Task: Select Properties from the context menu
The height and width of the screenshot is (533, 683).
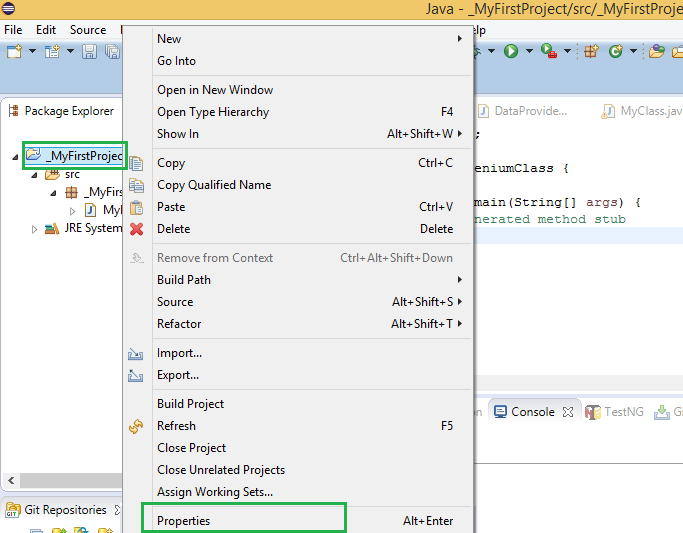Action: pyautogui.click(x=184, y=521)
